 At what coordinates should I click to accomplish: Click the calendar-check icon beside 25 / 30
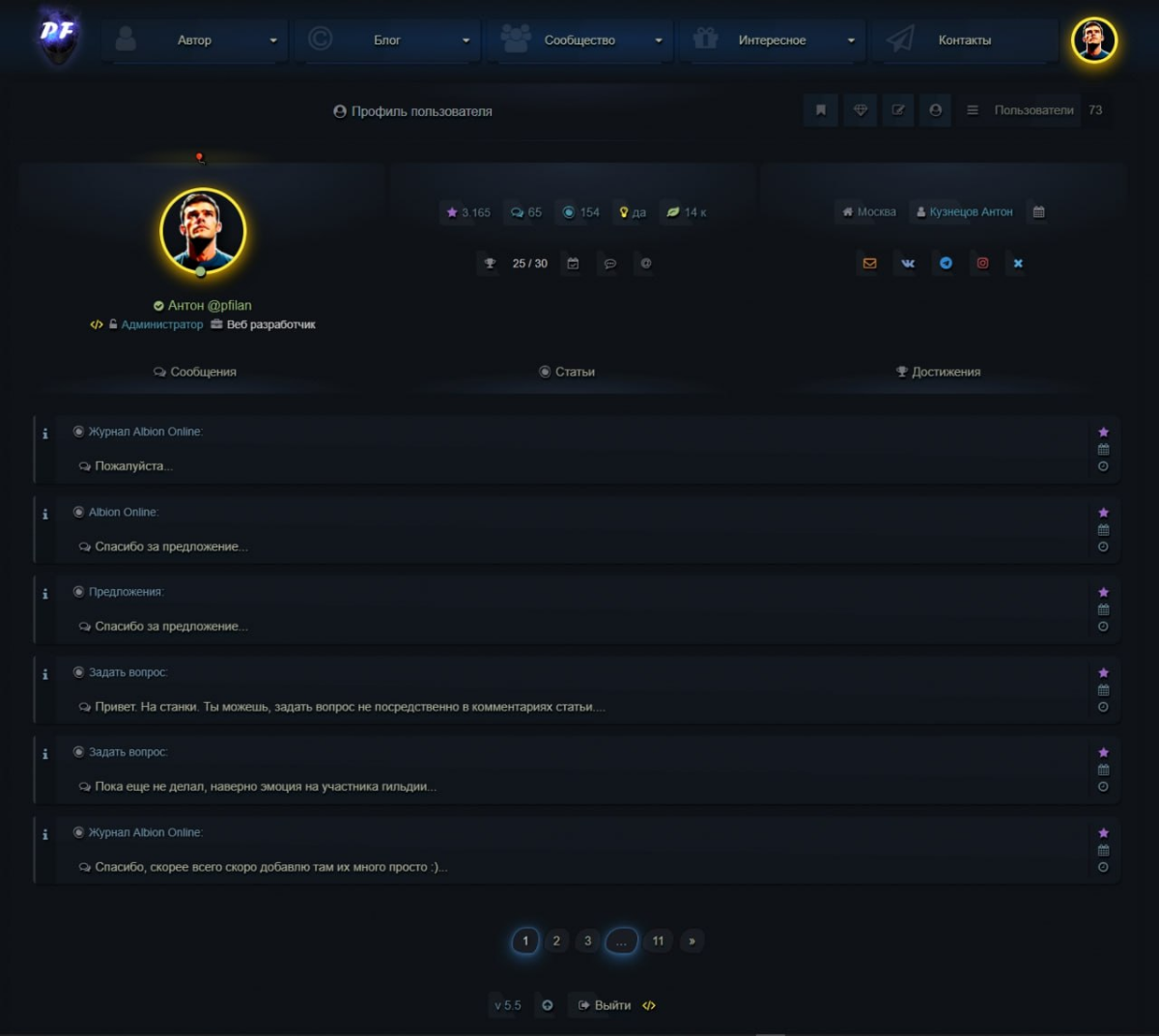pyautogui.click(x=573, y=264)
